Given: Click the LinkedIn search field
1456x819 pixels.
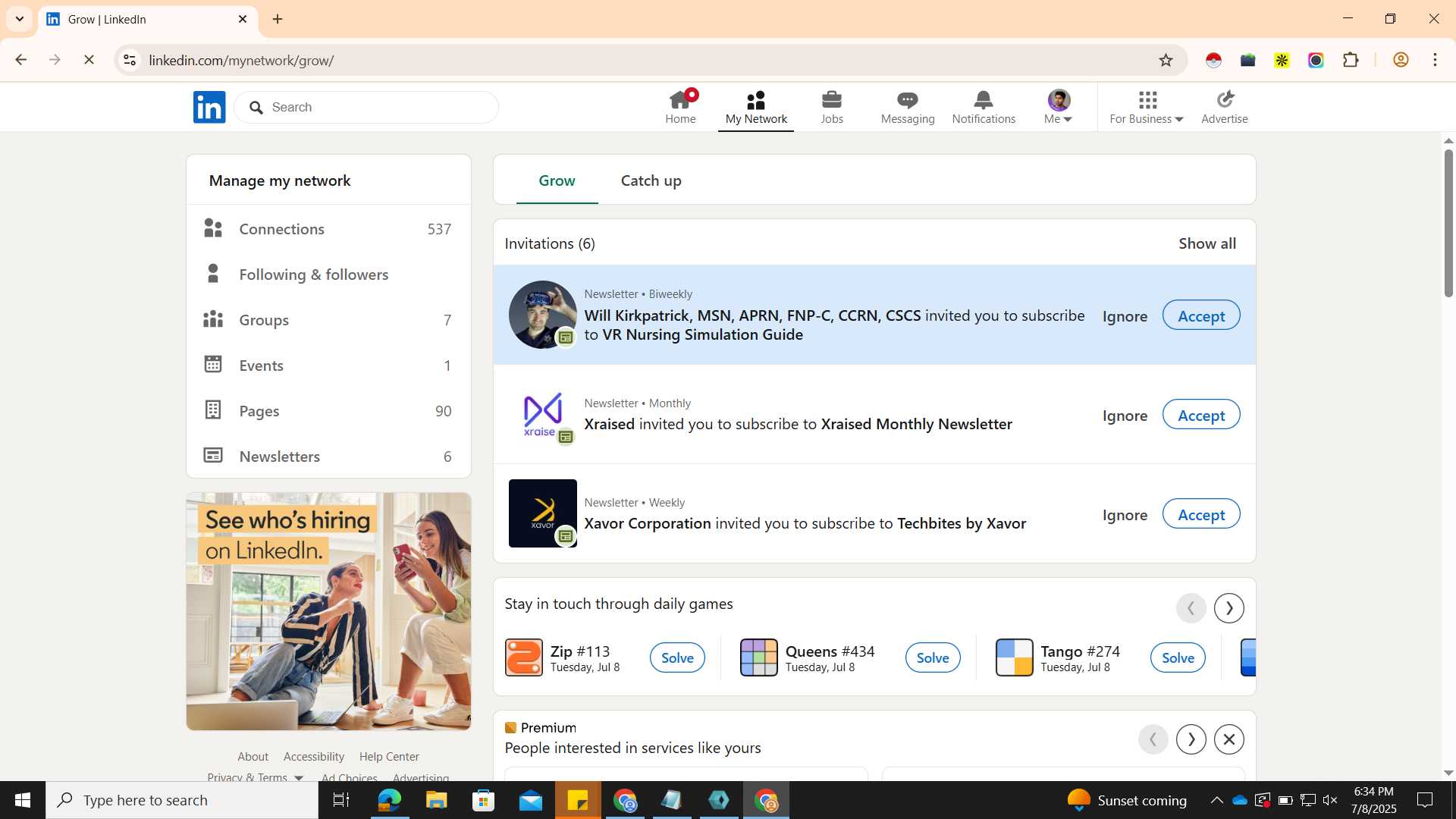Looking at the screenshot, I should (366, 107).
